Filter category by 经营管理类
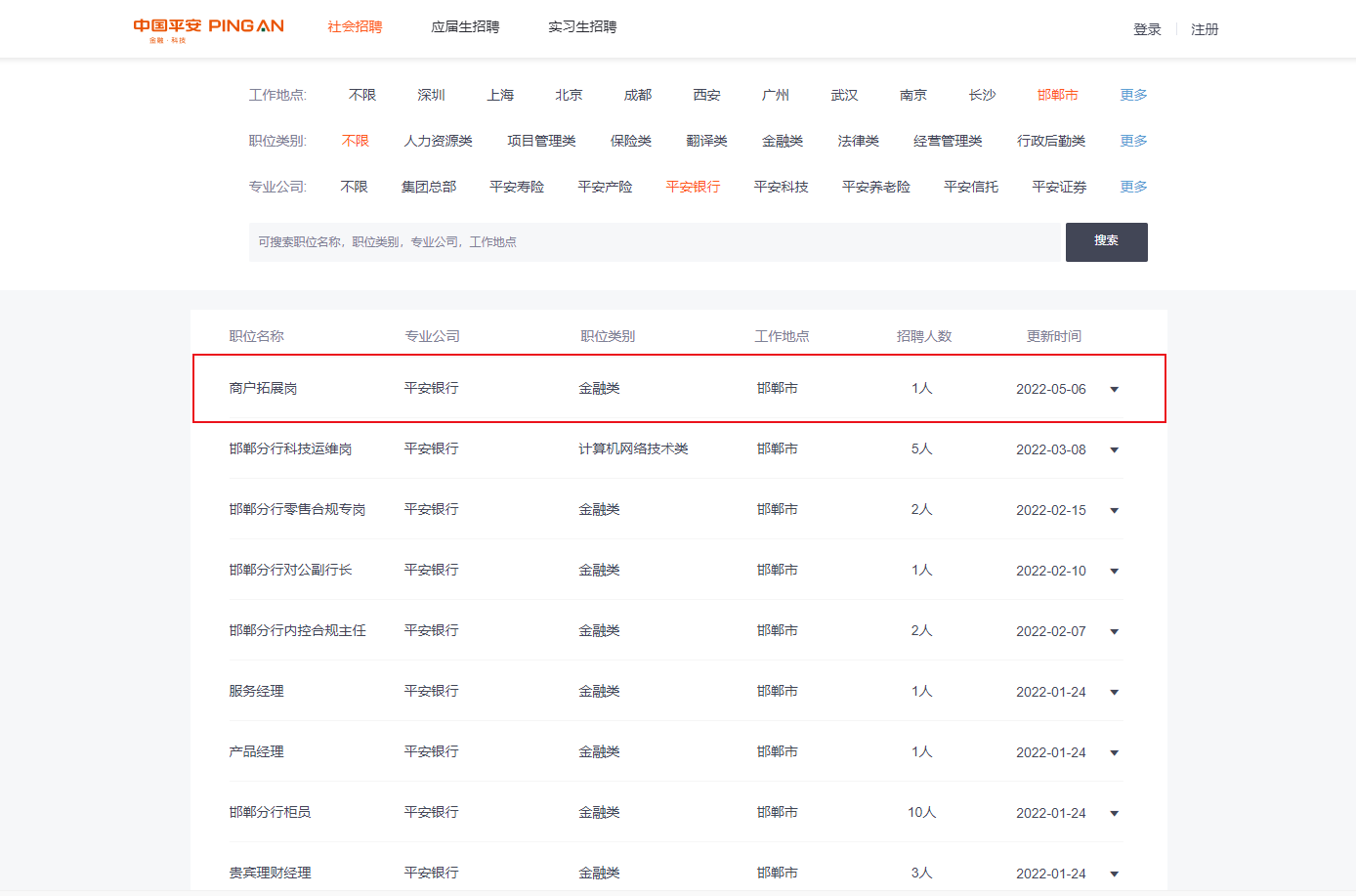Viewport: 1356px width, 896px height. click(x=948, y=141)
